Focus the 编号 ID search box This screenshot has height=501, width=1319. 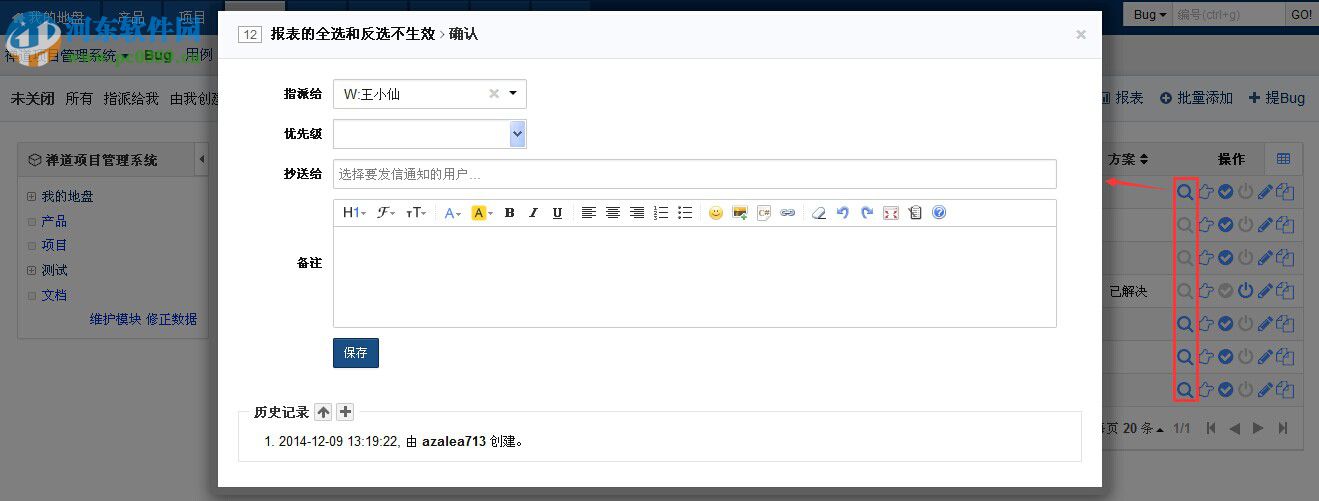pos(1229,14)
